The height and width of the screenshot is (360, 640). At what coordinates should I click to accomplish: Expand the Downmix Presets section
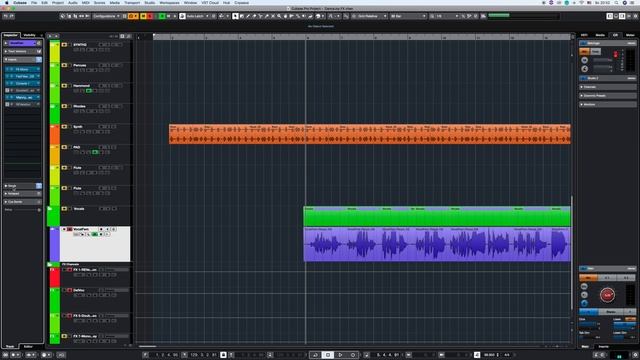[581, 96]
